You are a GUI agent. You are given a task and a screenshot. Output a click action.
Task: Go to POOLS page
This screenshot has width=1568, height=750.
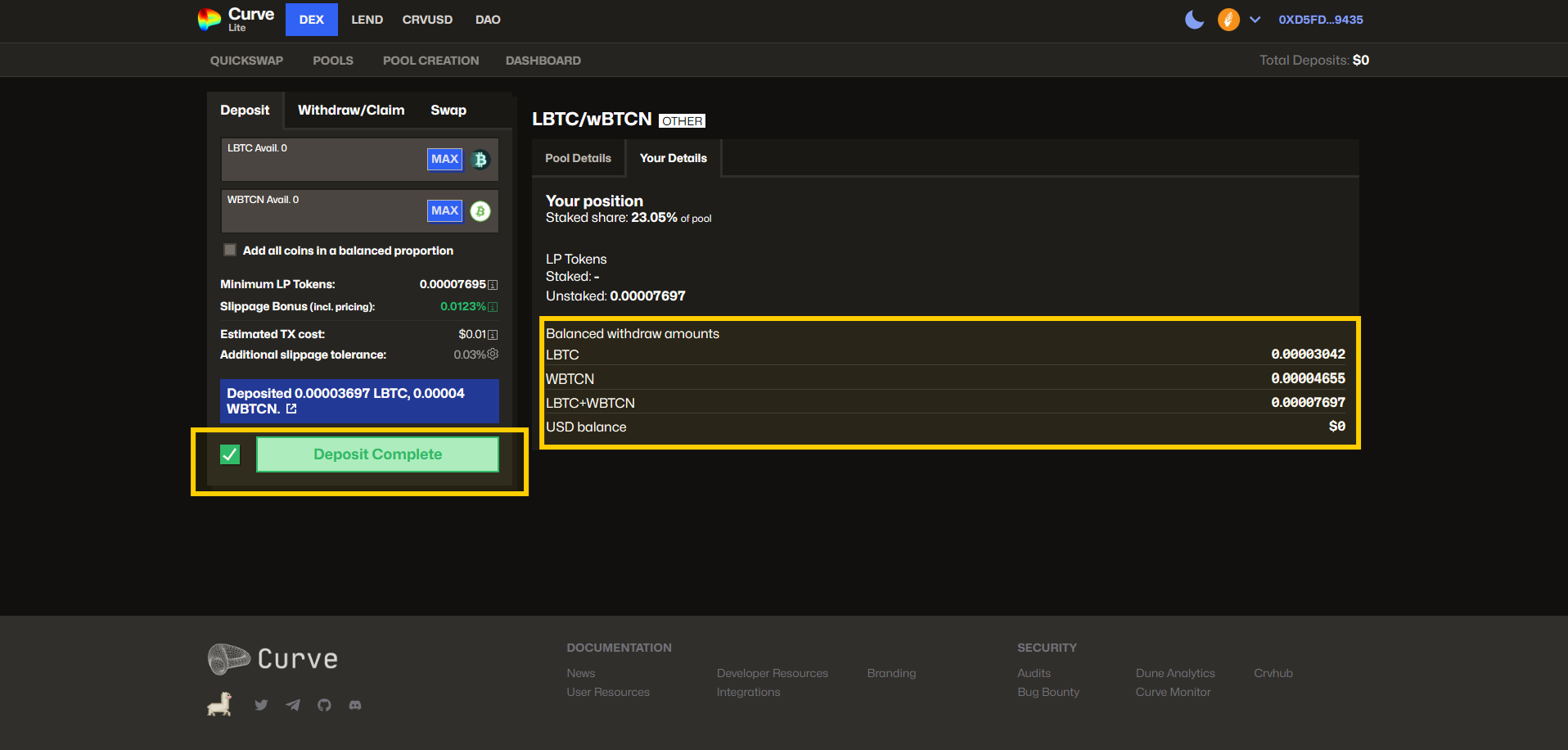(x=333, y=61)
